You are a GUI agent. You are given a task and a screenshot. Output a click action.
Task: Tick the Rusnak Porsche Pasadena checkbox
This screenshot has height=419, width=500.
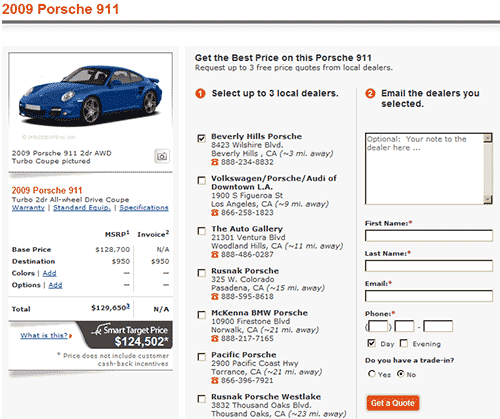pos(201,273)
